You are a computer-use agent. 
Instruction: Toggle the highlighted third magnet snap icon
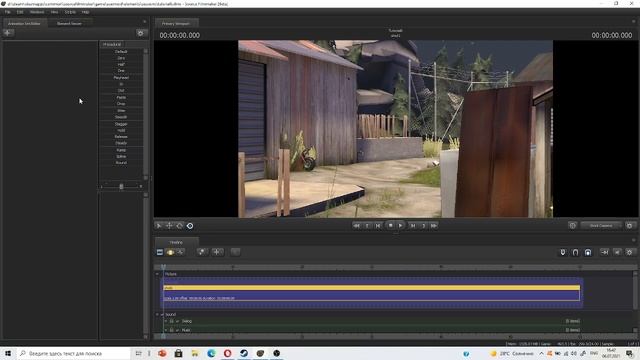588,253
